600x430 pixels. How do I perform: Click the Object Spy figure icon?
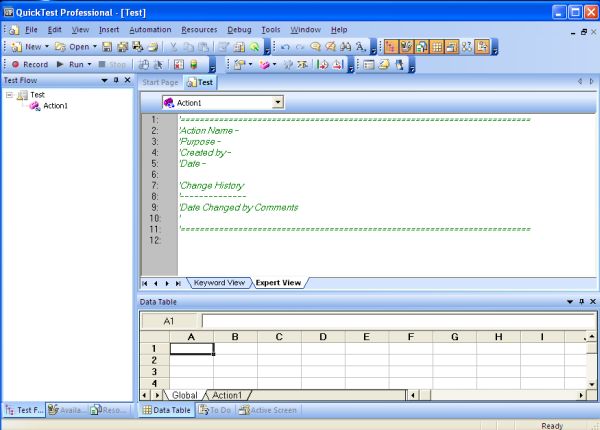(x=399, y=64)
